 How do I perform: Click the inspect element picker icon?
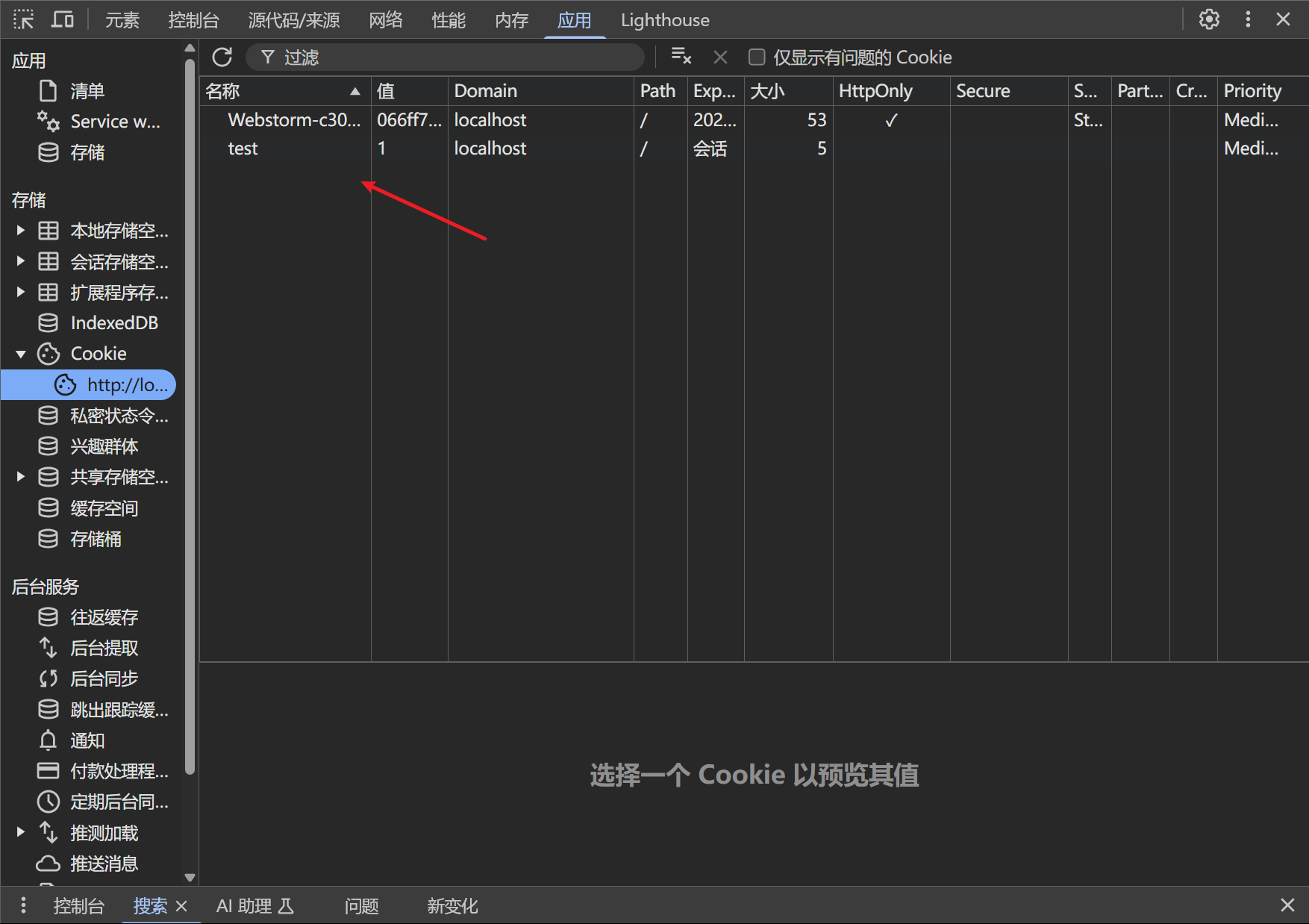24,19
